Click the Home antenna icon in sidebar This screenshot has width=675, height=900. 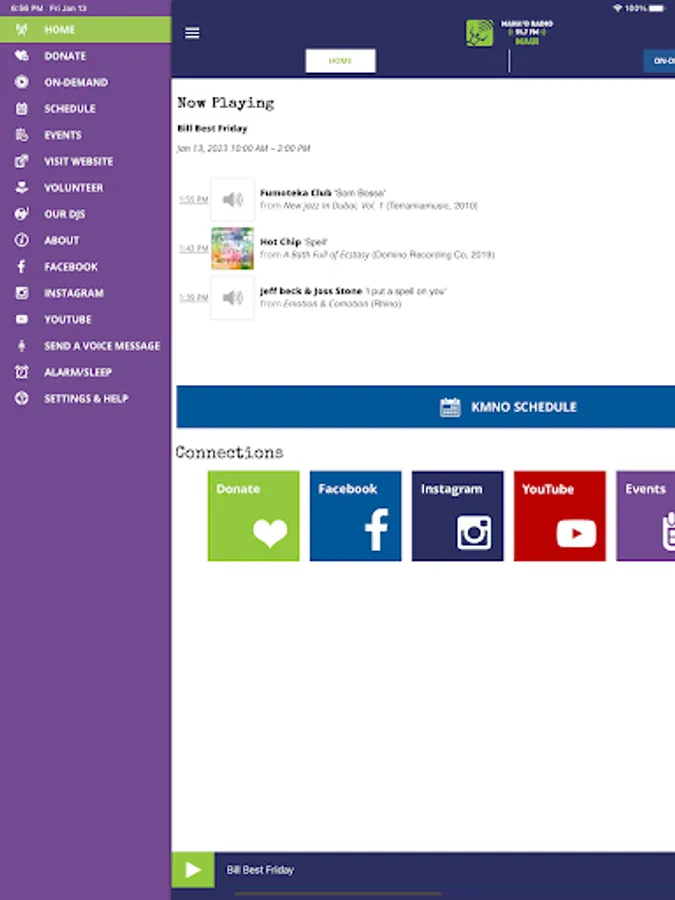click(x=22, y=29)
